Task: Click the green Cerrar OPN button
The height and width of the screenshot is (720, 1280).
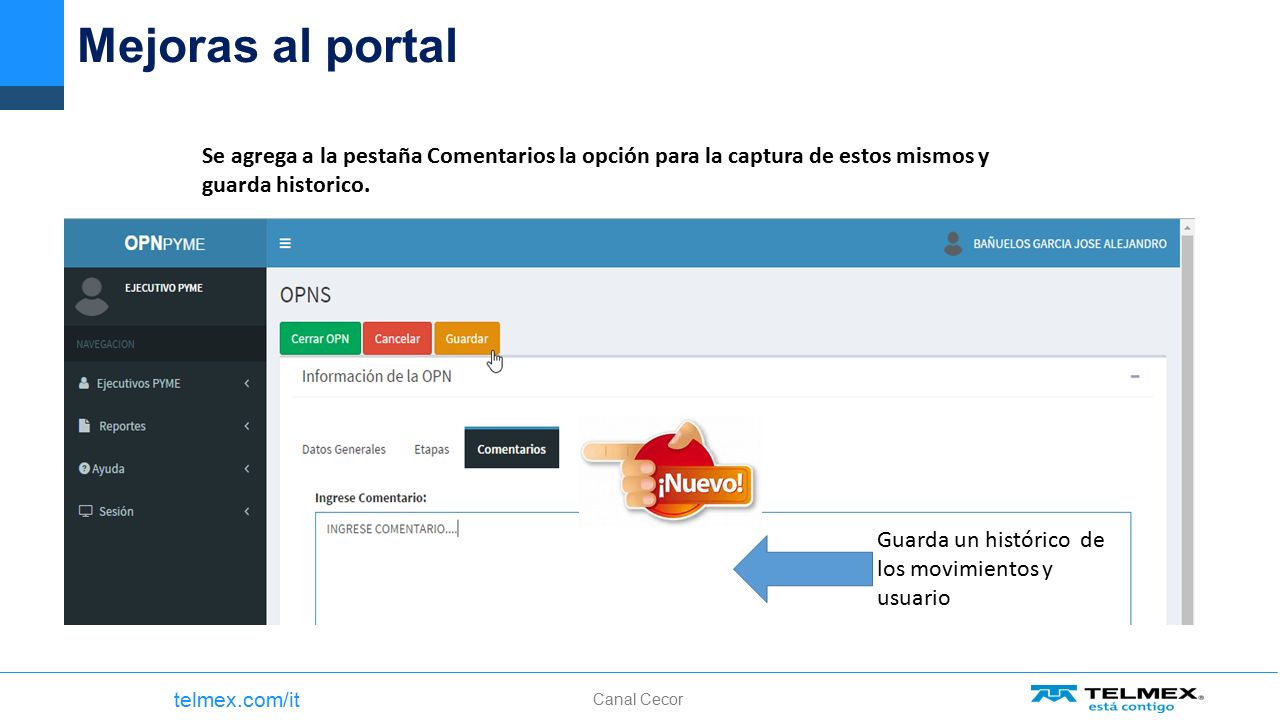Action: click(x=320, y=338)
